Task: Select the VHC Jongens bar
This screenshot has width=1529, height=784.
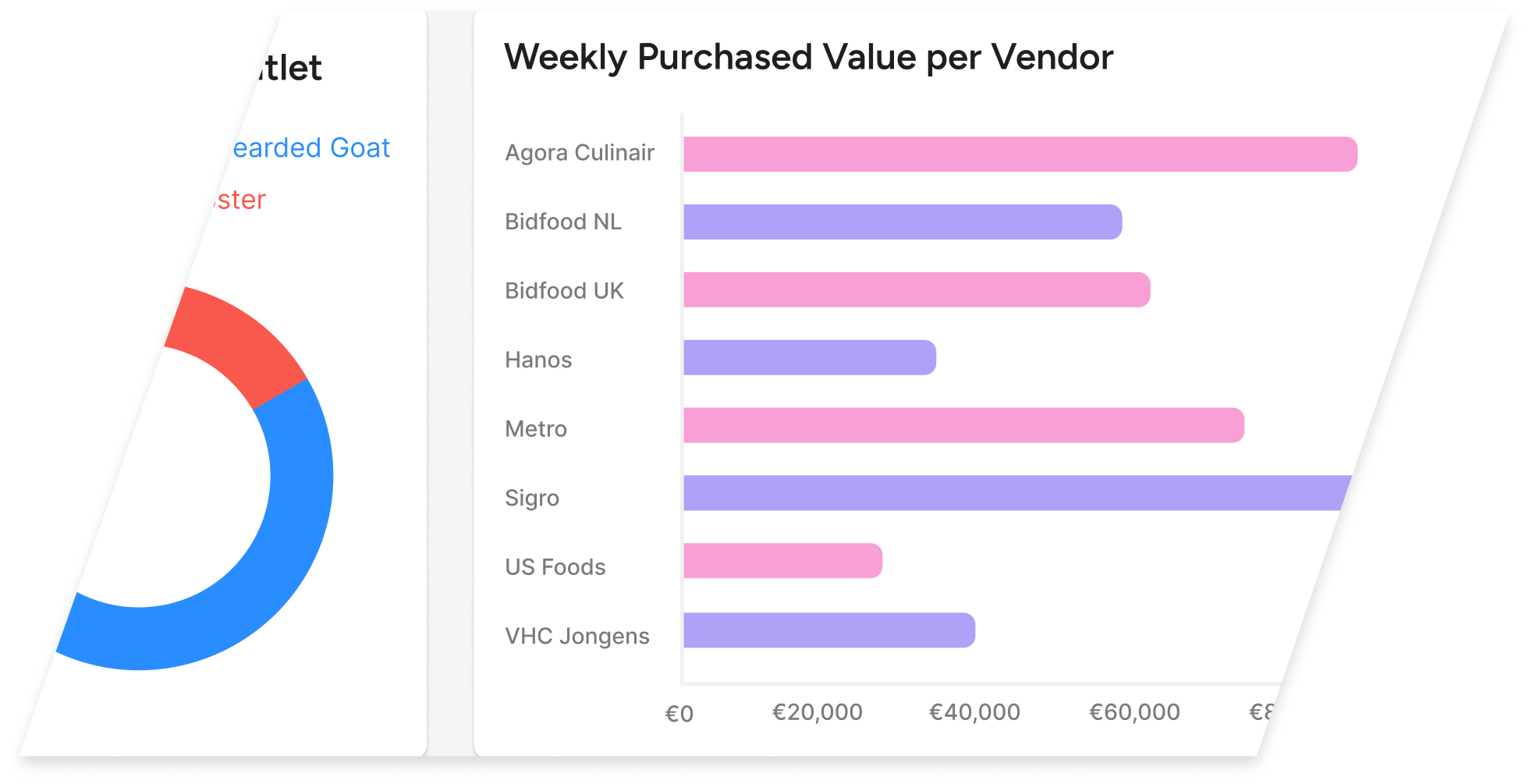Action: point(828,630)
